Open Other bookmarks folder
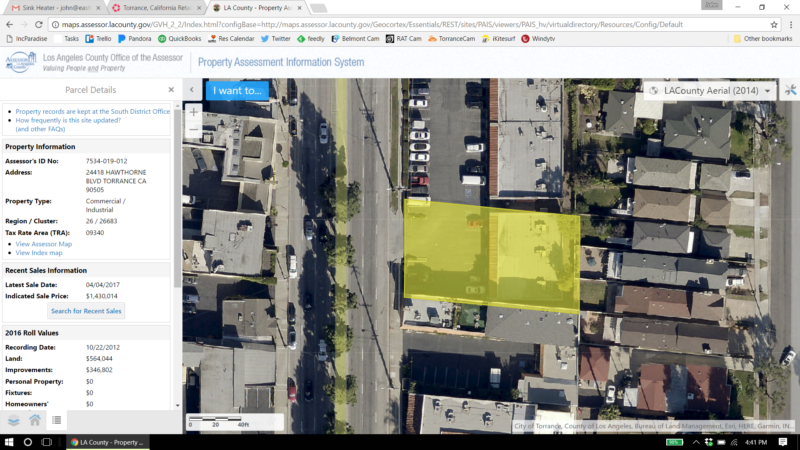This screenshot has height=450, width=800. (x=763, y=39)
